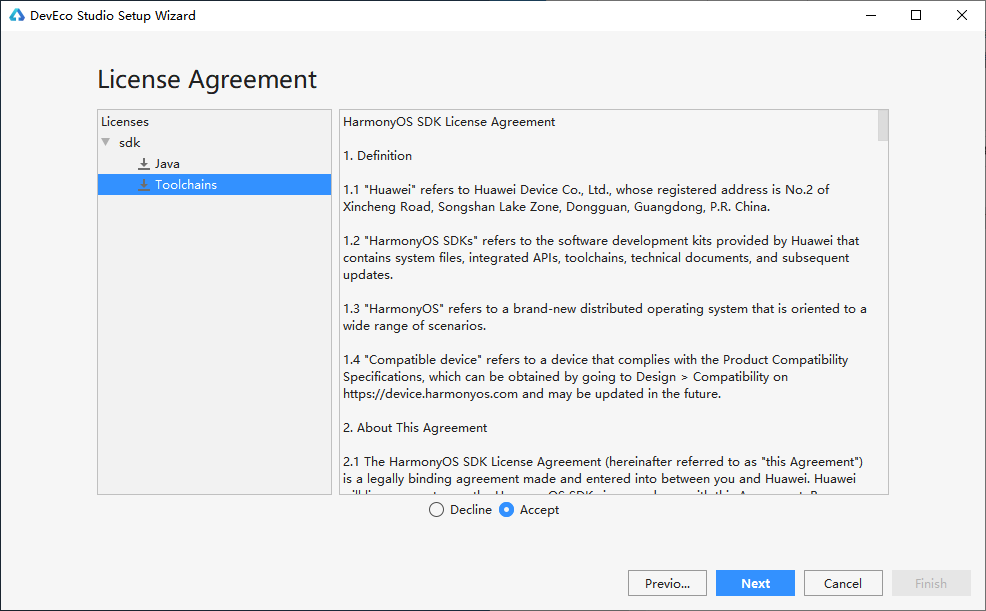Click the disabled Finish button
This screenshot has width=986, height=611.
[931, 583]
